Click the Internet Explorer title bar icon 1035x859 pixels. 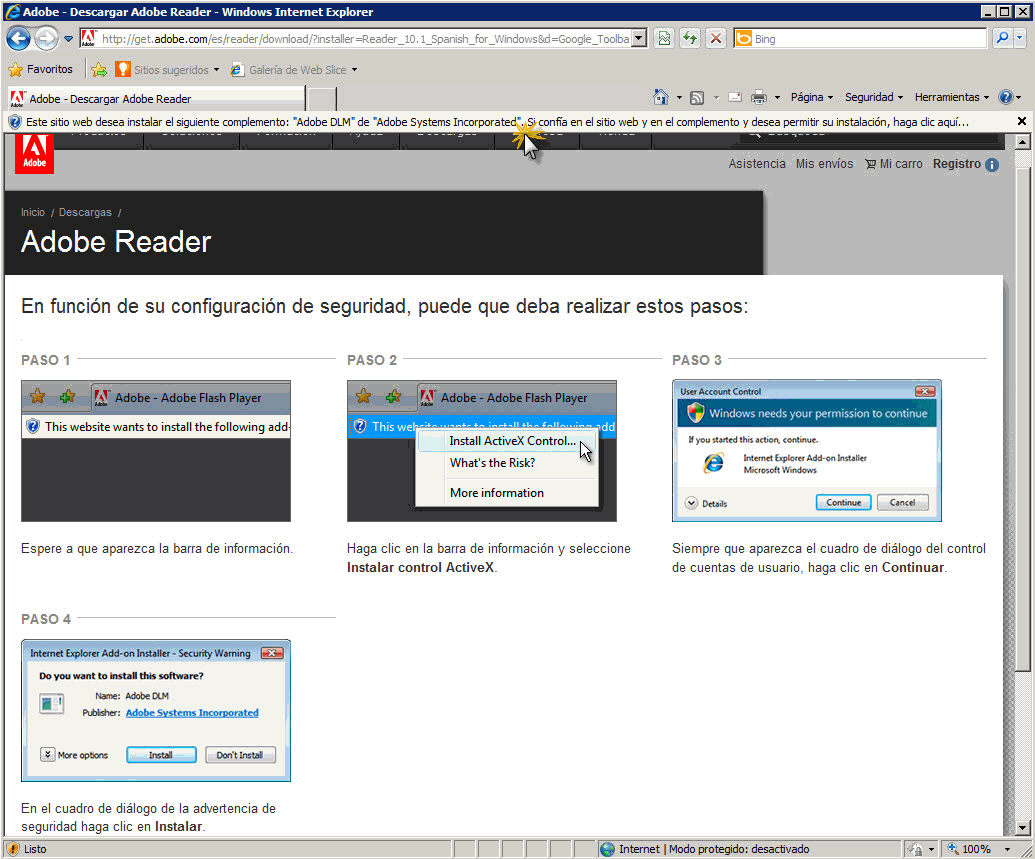pyautogui.click(x=13, y=11)
